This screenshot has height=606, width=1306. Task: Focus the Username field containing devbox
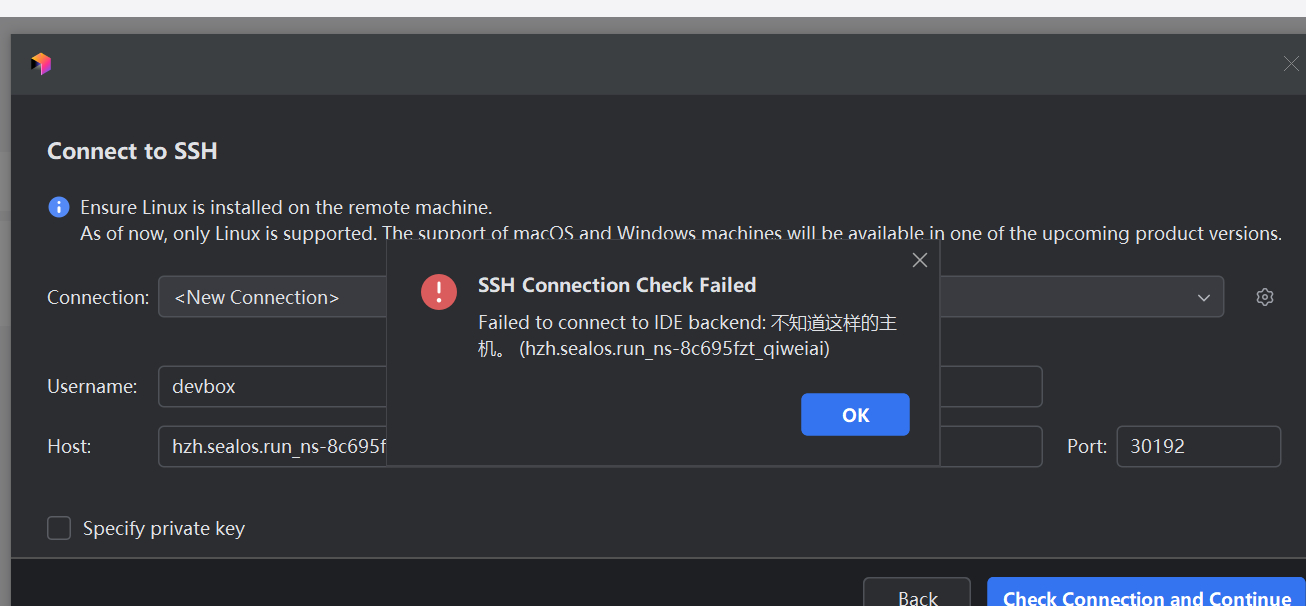tap(270, 386)
